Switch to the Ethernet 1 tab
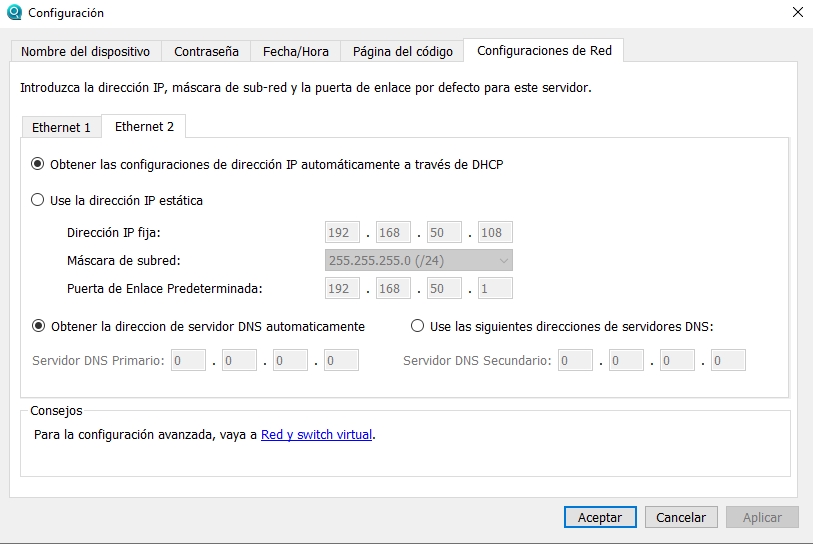The image size is (813, 544). [x=61, y=128]
